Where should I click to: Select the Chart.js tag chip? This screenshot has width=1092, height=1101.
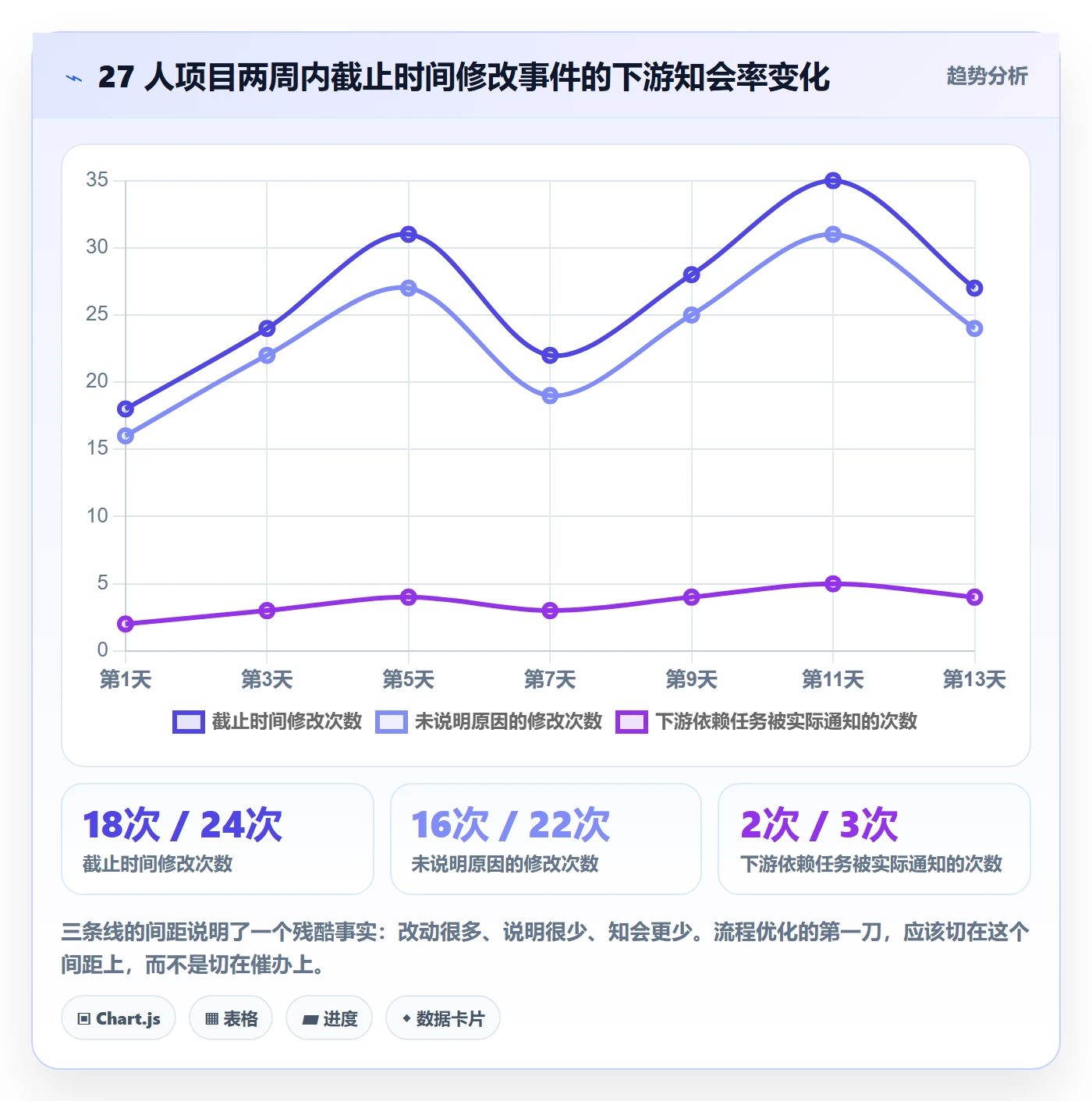119,1018
